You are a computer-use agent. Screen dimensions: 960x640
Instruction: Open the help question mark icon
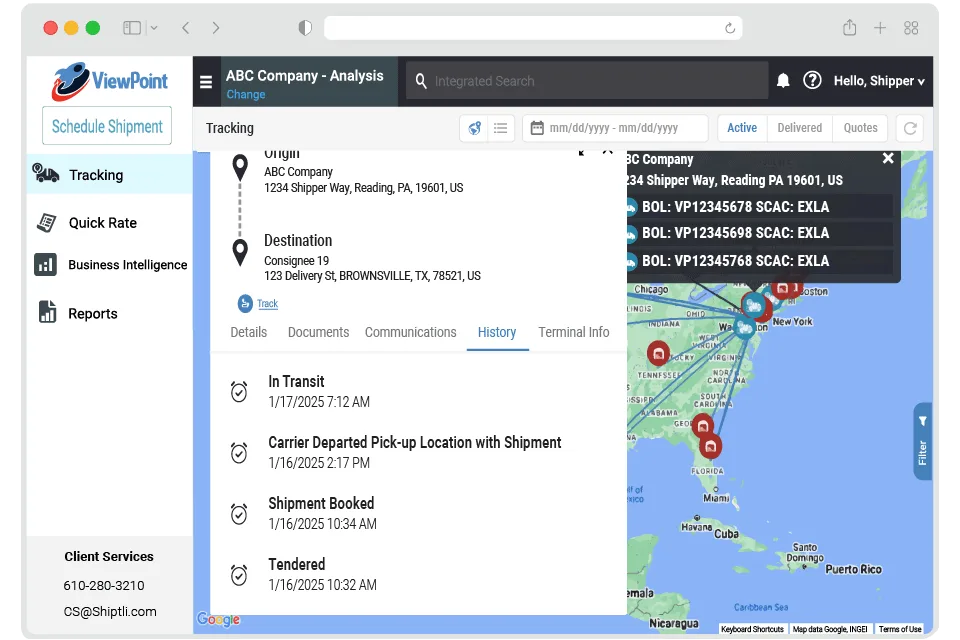[x=812, y=81]
